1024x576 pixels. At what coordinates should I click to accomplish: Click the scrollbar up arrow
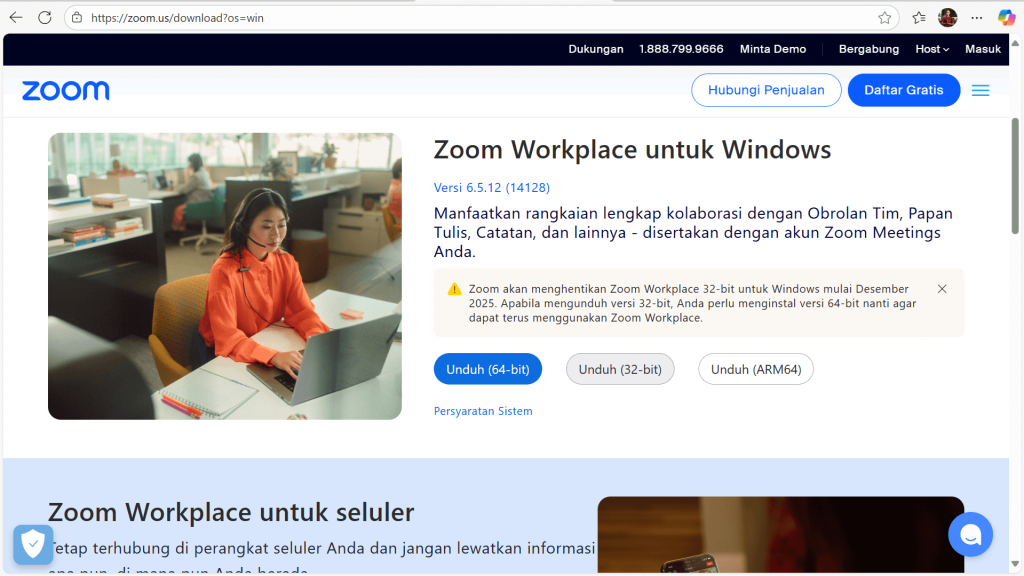point(1015,42)
